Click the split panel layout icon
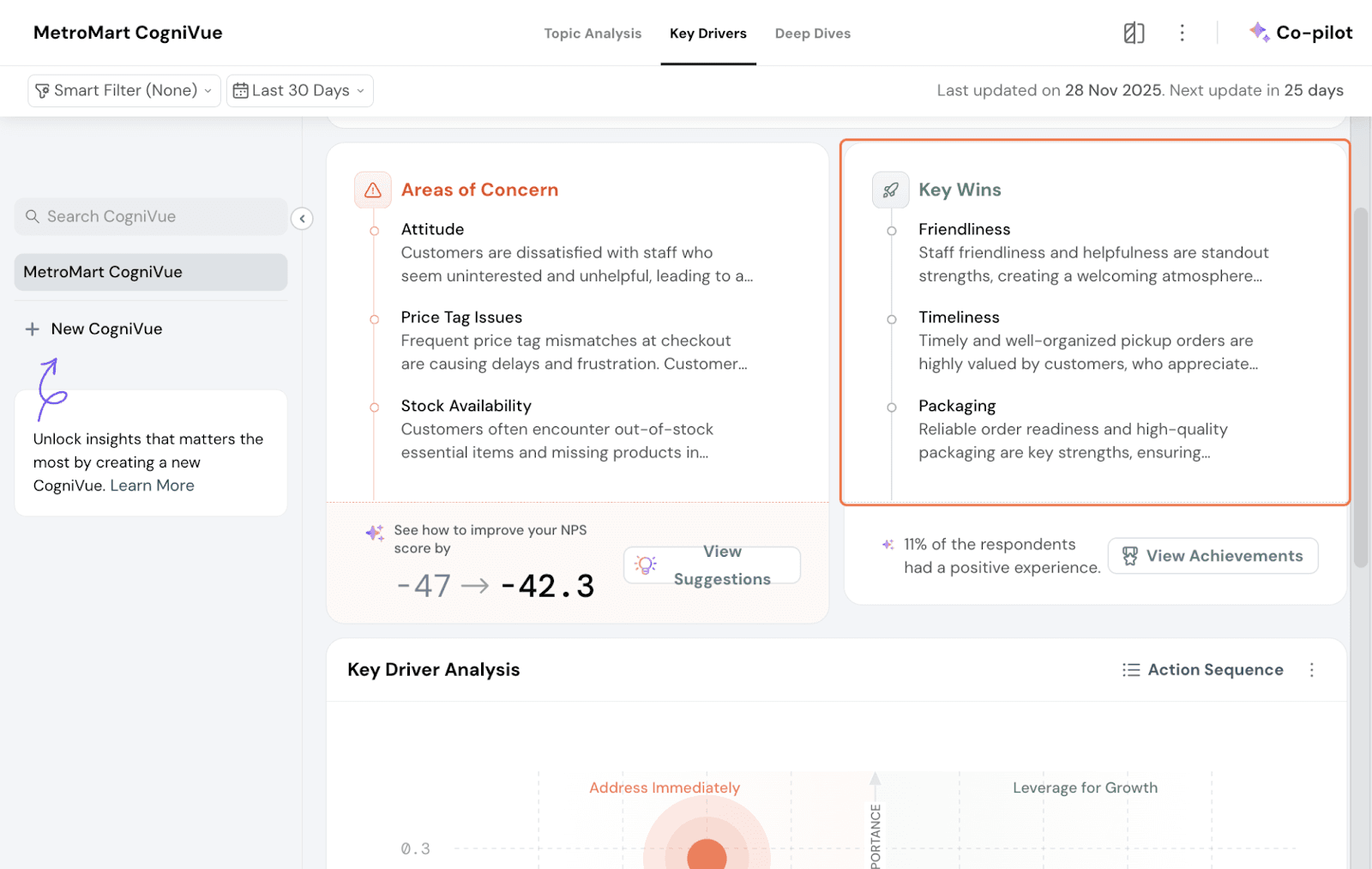 (x=1134, y=33)
